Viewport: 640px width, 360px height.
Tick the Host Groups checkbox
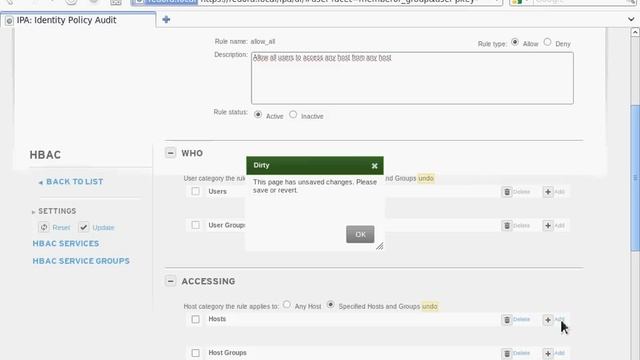(x=196, y=353)
